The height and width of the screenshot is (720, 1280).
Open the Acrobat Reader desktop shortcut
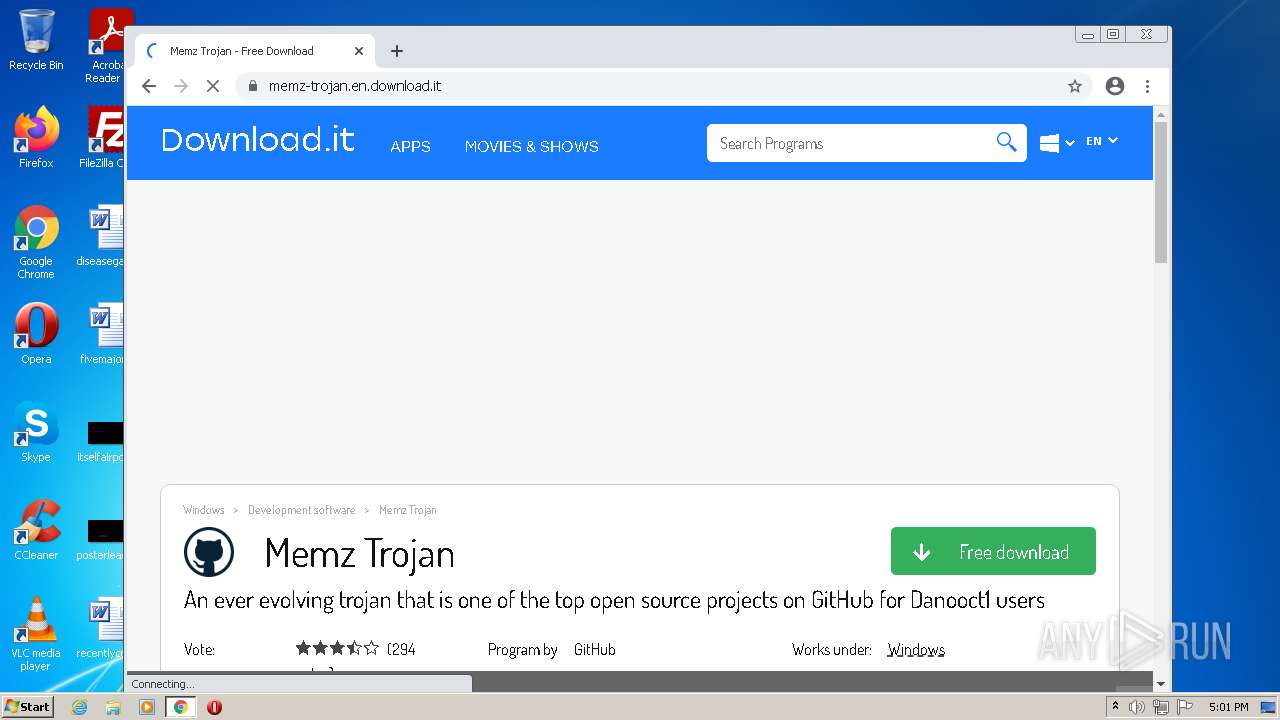(106, 46)
